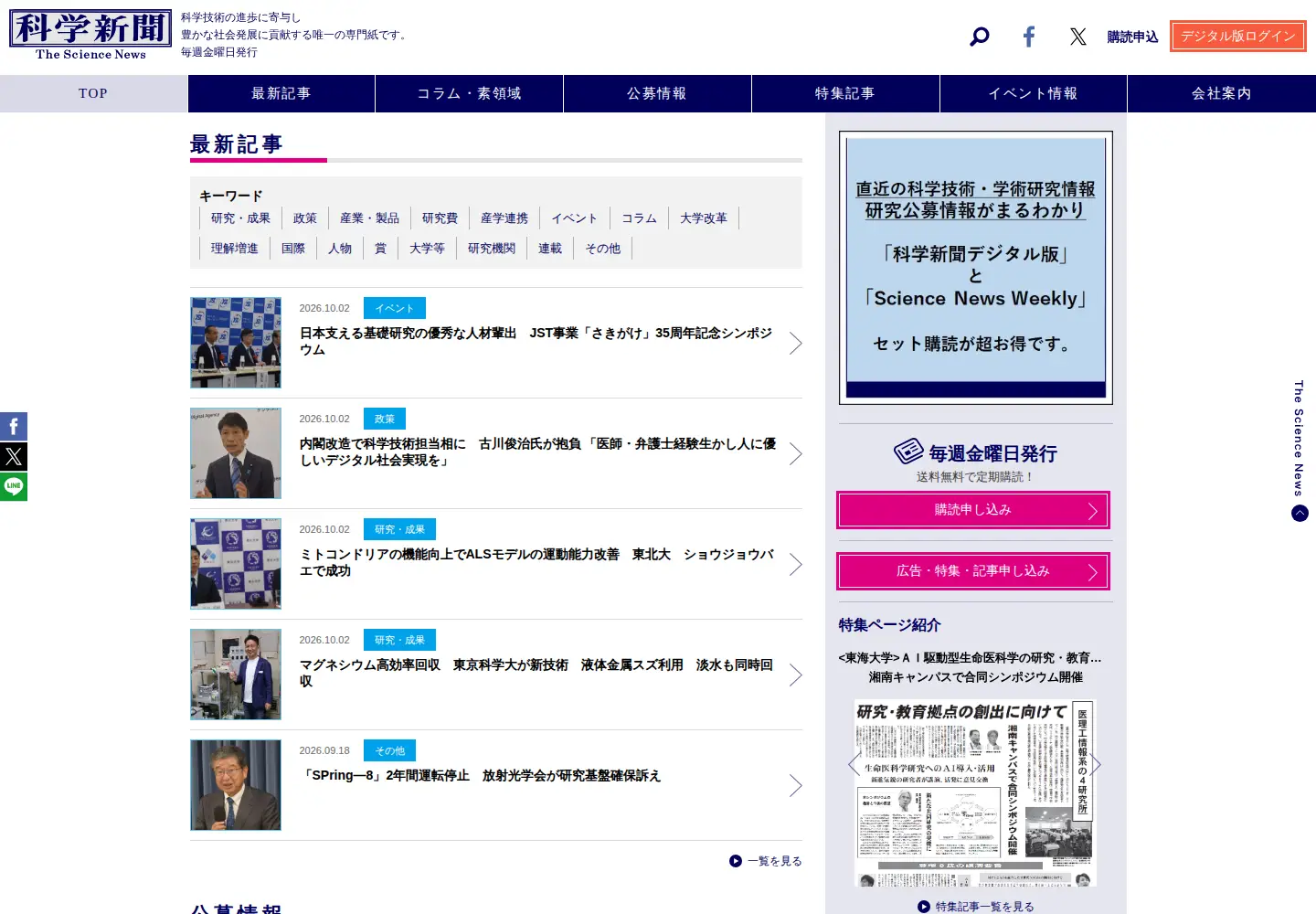The width and height of the screenshot is (1316, 914).
Task: Click The Science News logo
Action: 90,36
